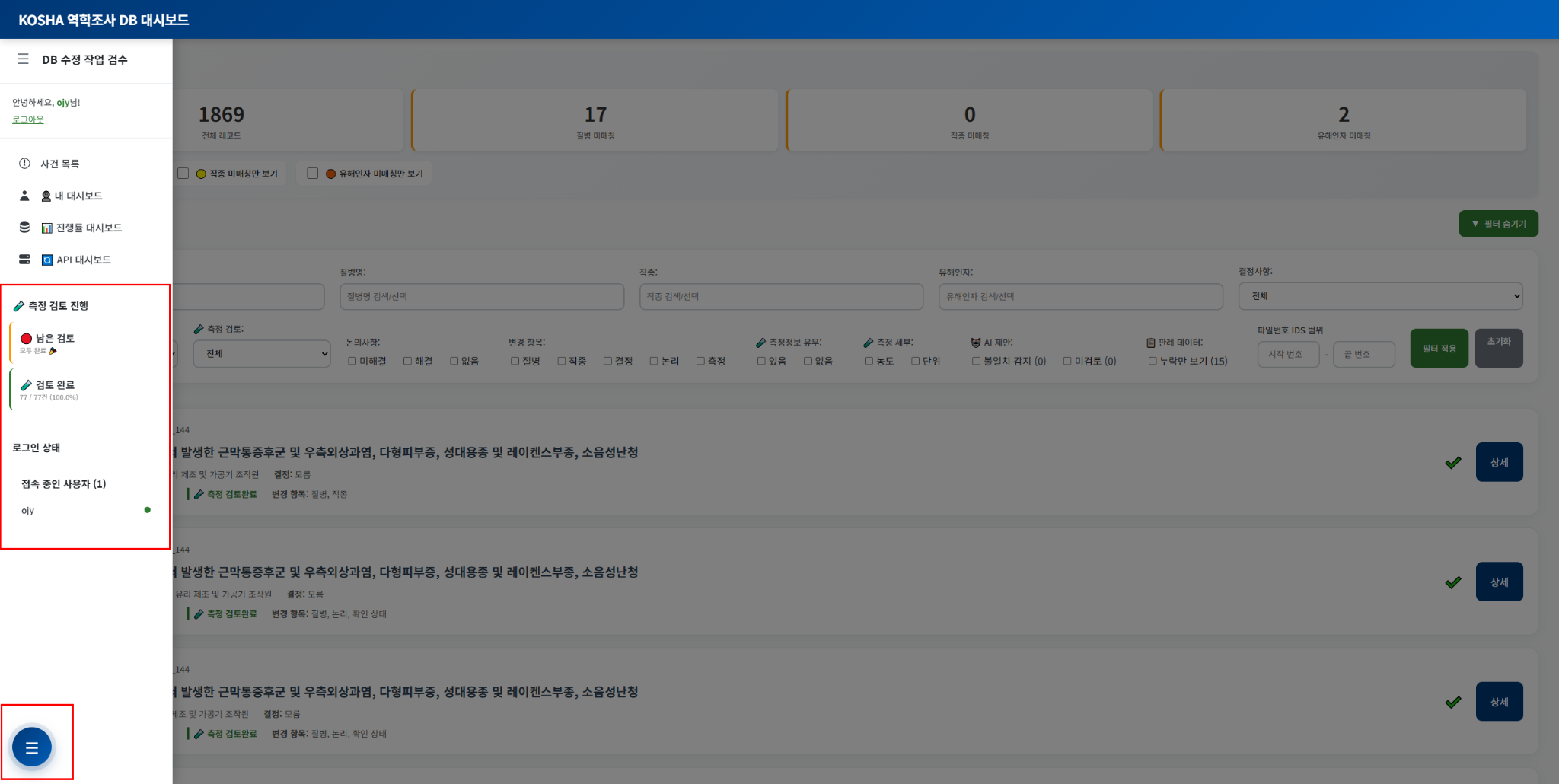The height and width of the screenshot is (784, 1559).
Task: Click the database stack icon beside 진행률 대시보드
Action: point(24,228)
